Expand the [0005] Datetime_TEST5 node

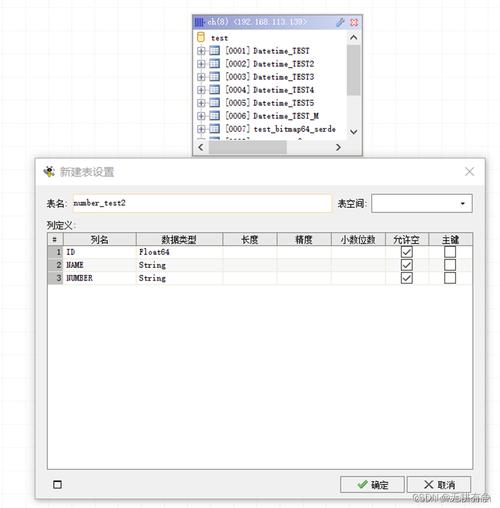pos(201,103)
